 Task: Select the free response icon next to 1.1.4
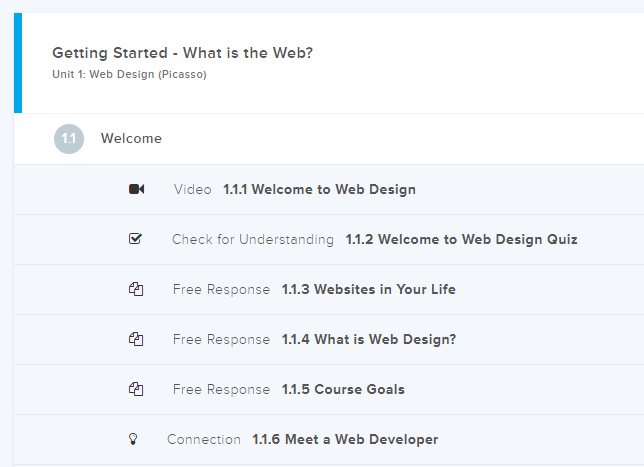click(136, 339)
